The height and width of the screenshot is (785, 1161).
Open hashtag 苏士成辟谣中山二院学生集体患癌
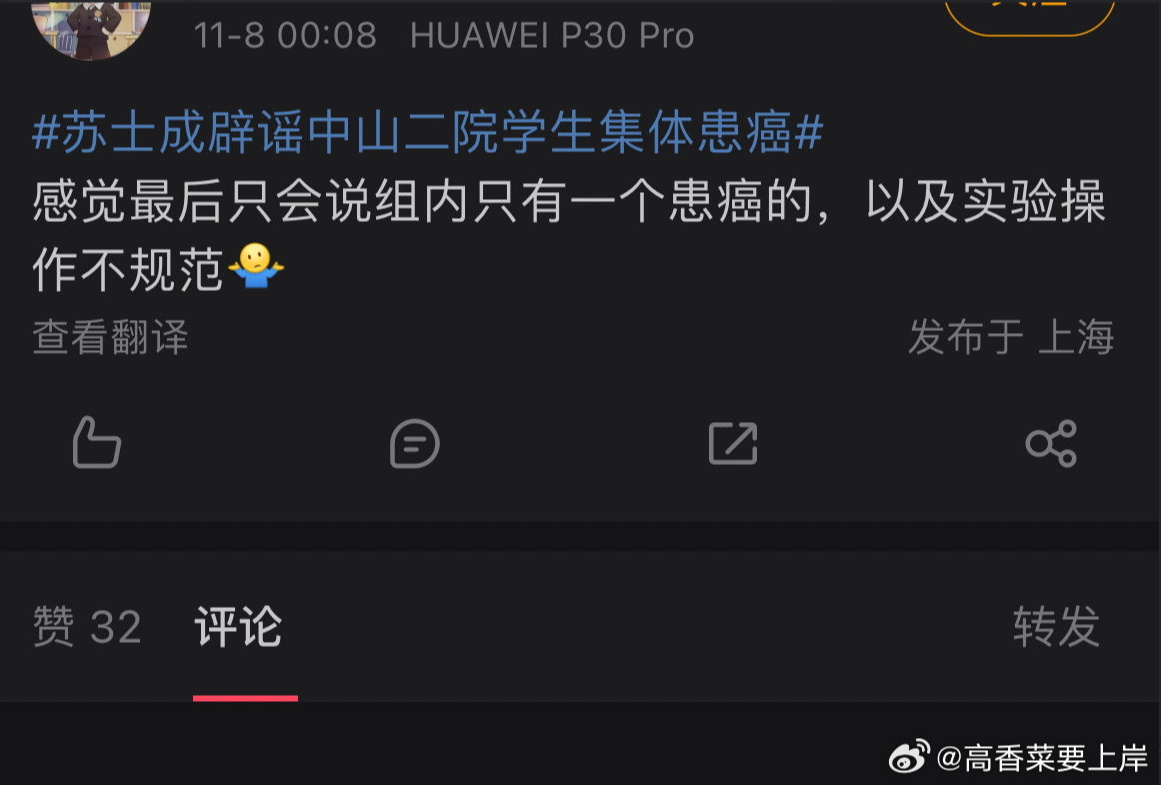tap(427, 133)
